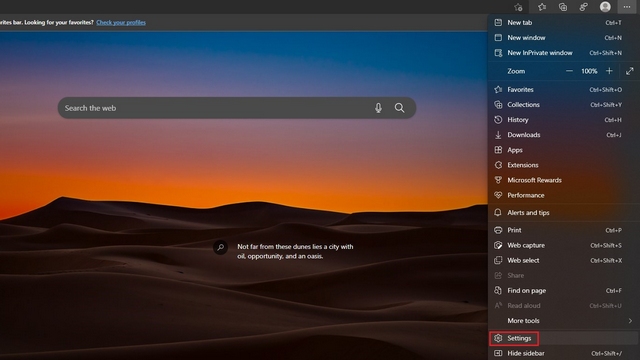Screen dimensions: 640x360
Task: Select Hide sidebar menu entry
Action: 564,353
